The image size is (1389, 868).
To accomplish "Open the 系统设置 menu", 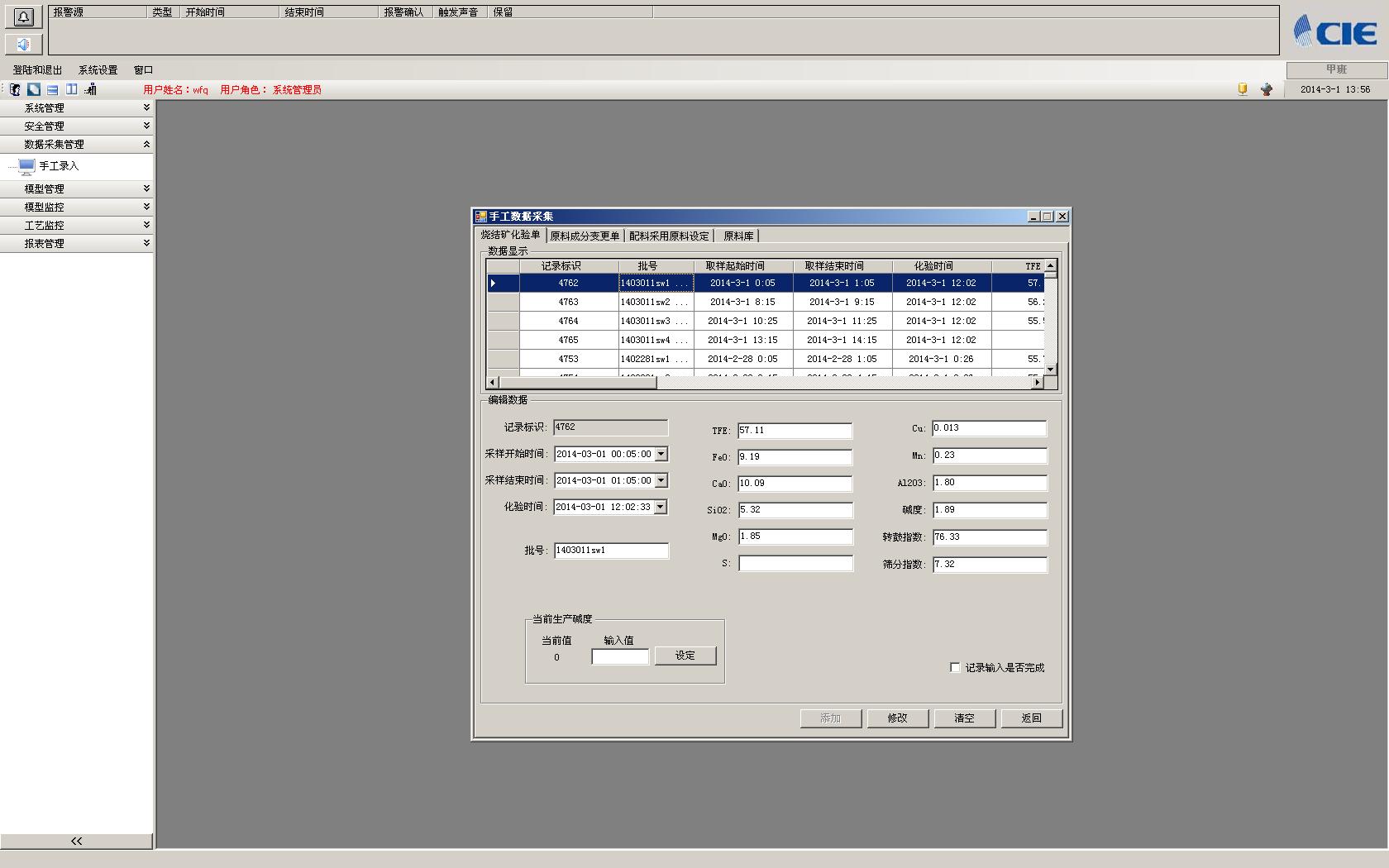I will click(x=98, y=70).
